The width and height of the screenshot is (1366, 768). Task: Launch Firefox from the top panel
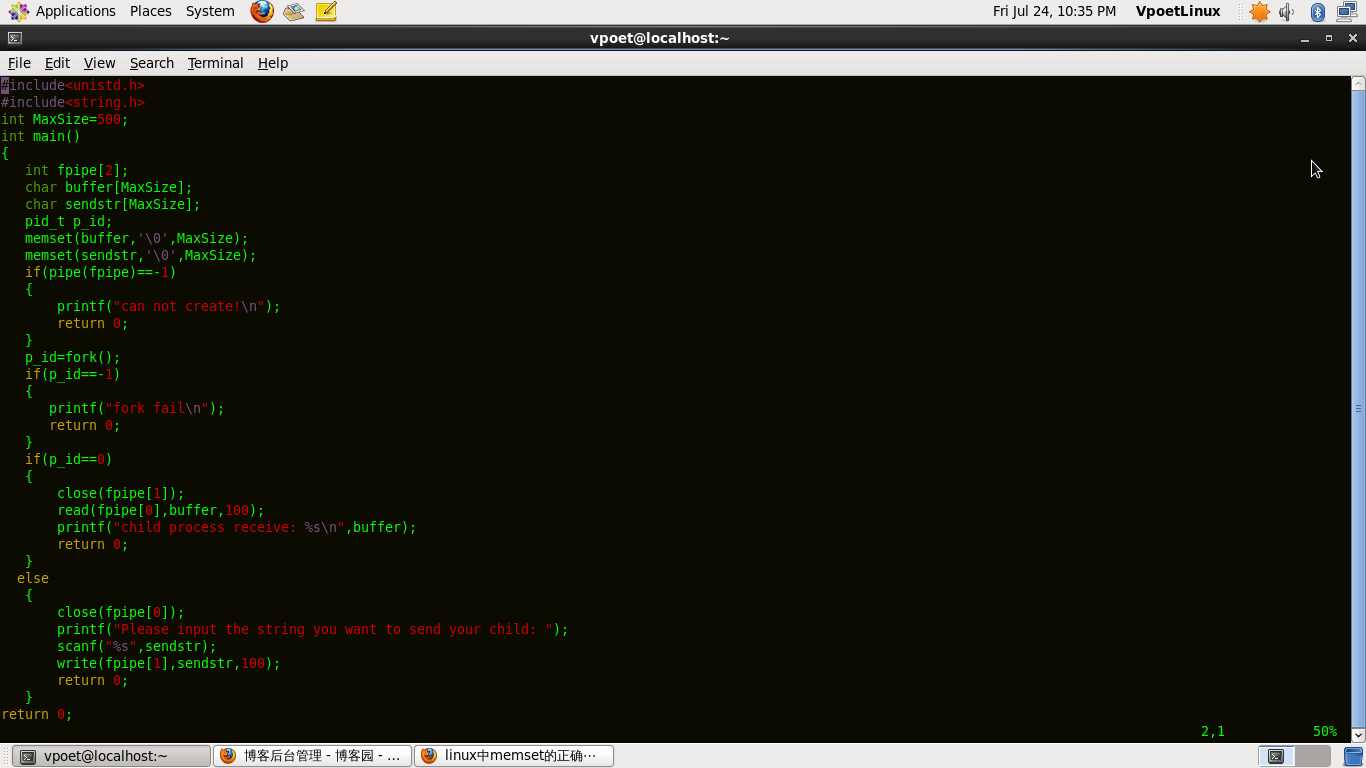coord(262,12)
